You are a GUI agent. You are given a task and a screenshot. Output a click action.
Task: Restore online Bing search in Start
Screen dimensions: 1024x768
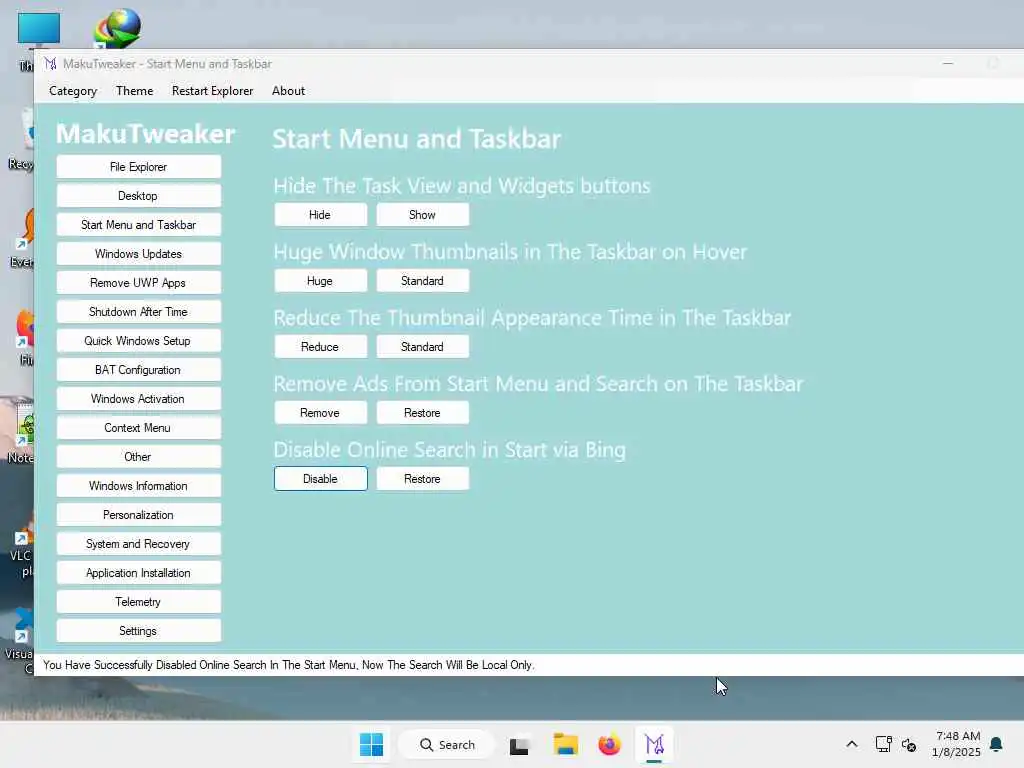pyautogui.click(x=423, y=479)
